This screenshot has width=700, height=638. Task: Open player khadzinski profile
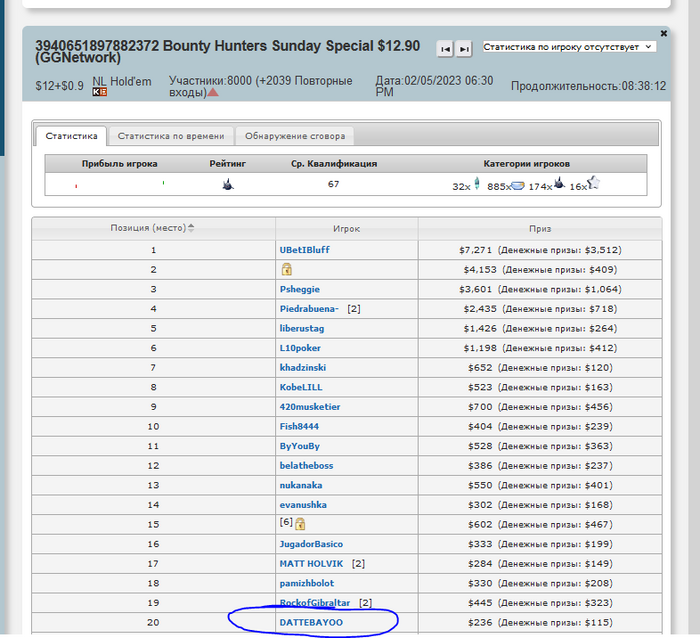point(303,367)
